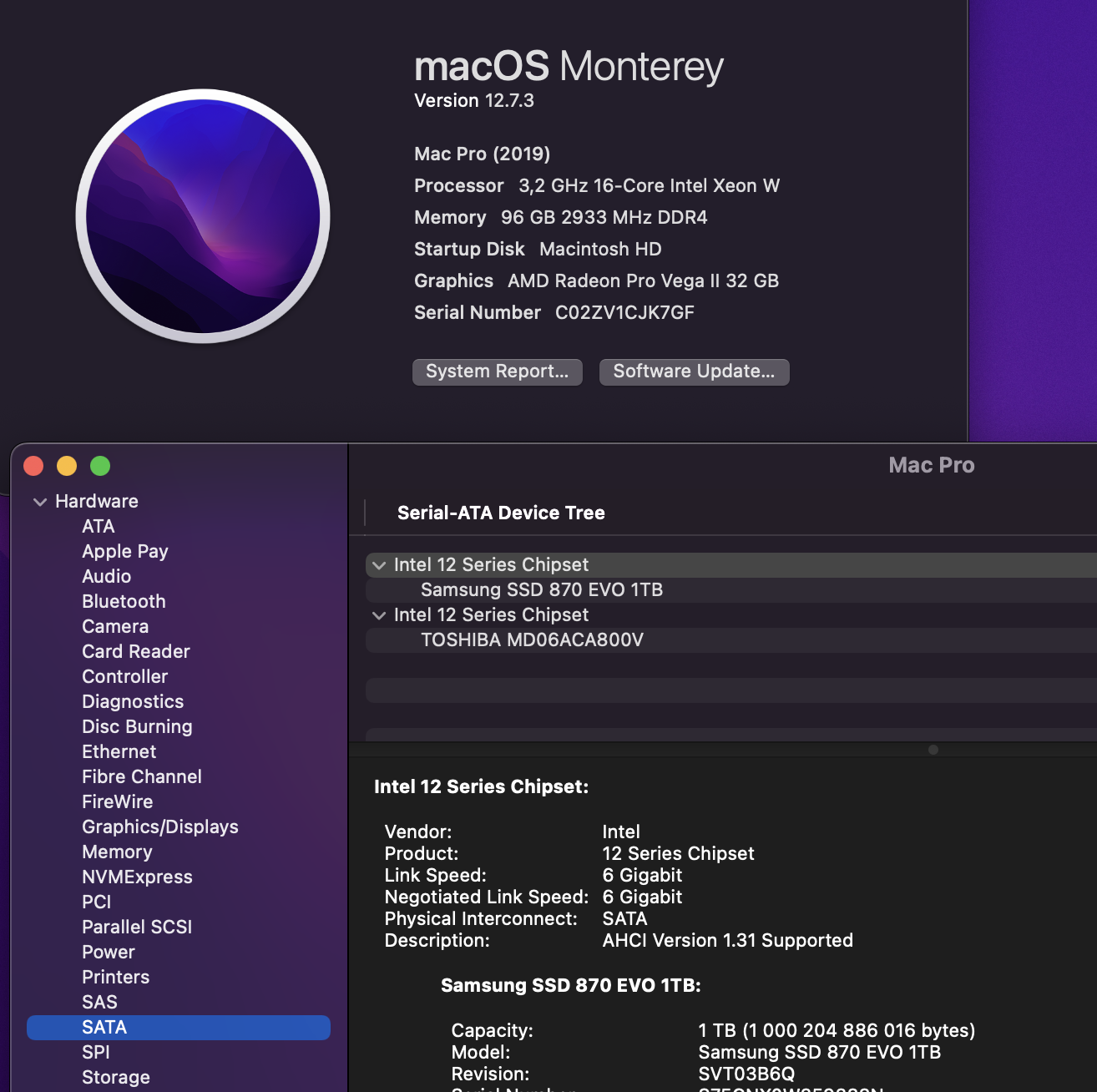
Task: Show FireWire hardware information
Action: click(118, 802)
